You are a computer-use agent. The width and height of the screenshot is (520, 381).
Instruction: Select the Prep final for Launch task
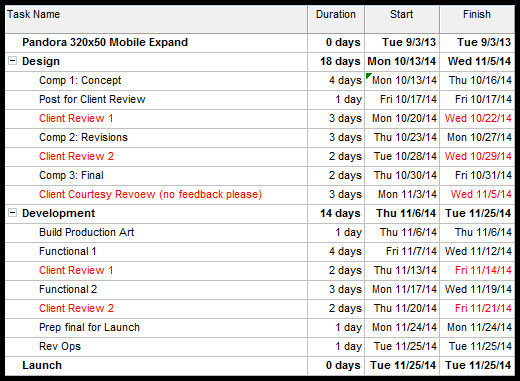(89, 327)
